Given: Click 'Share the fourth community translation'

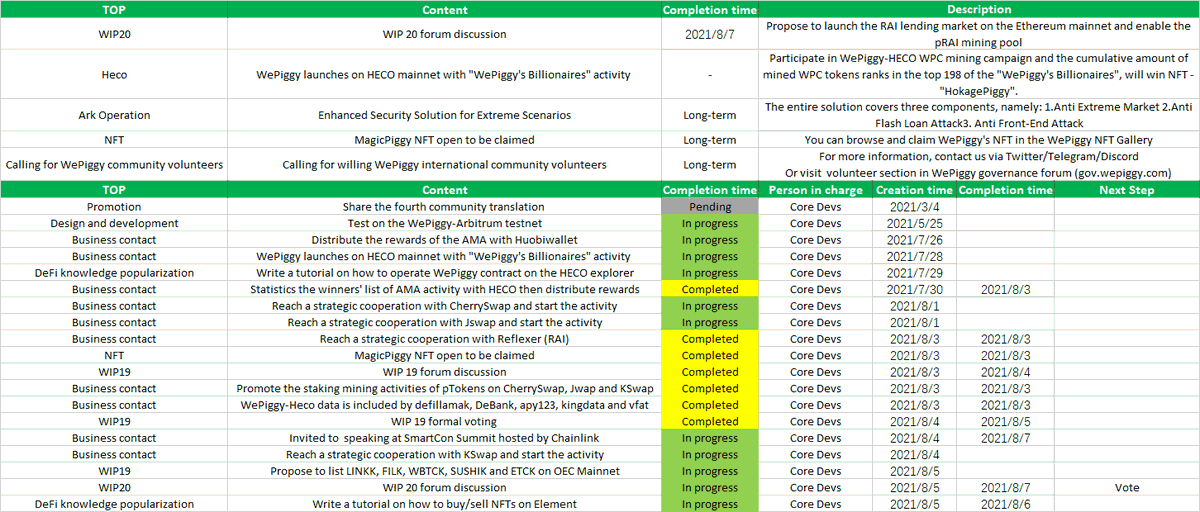Looking at the screenshot, I should (445, 207).
